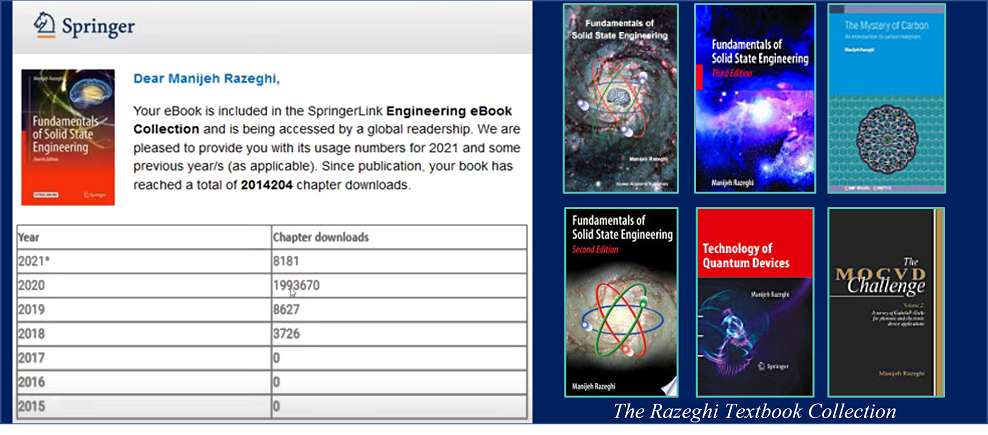Viewport: 988px width, 435px height.
Task: Open the Fundamentals of Solid State Engineering email cover
Action: click(68, 137)
